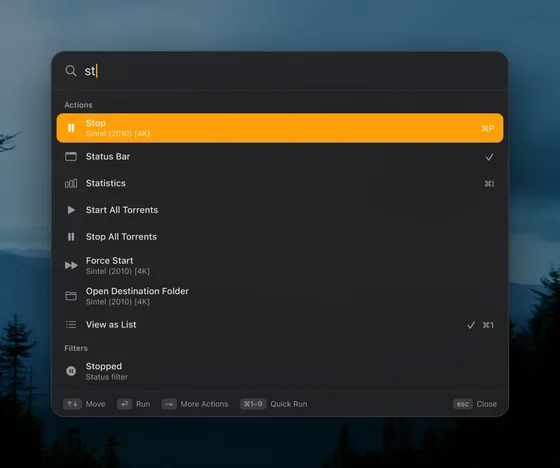Click the View as List checkmark
The image size is (560, 468).
point(471,325)
